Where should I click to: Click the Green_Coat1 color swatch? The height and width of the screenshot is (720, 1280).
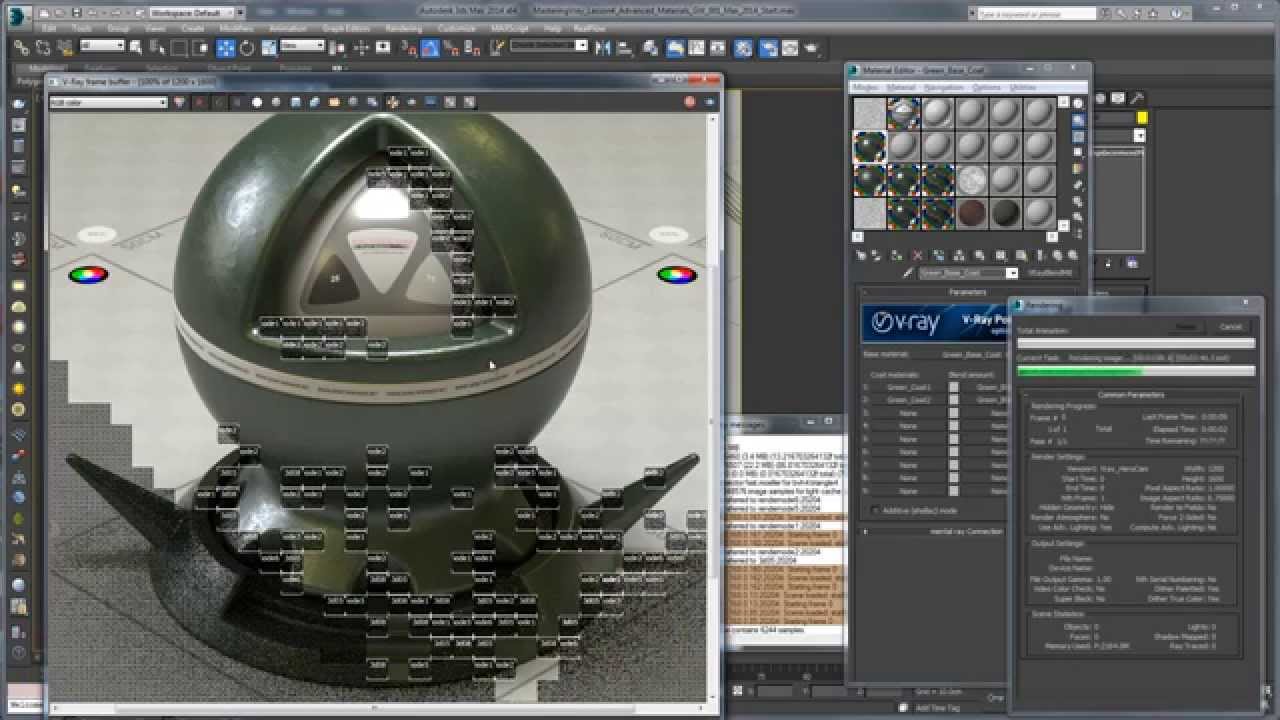click(x=954, y=387)
